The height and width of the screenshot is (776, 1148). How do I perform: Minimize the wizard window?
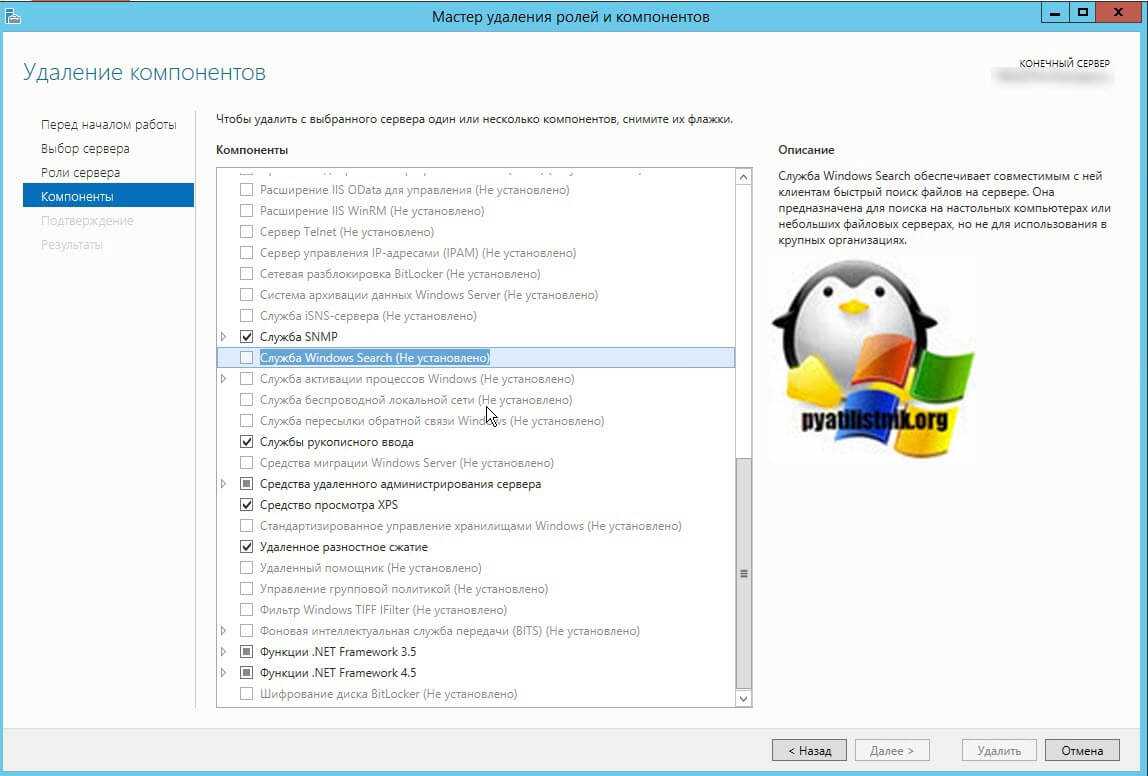point(1055,13)
